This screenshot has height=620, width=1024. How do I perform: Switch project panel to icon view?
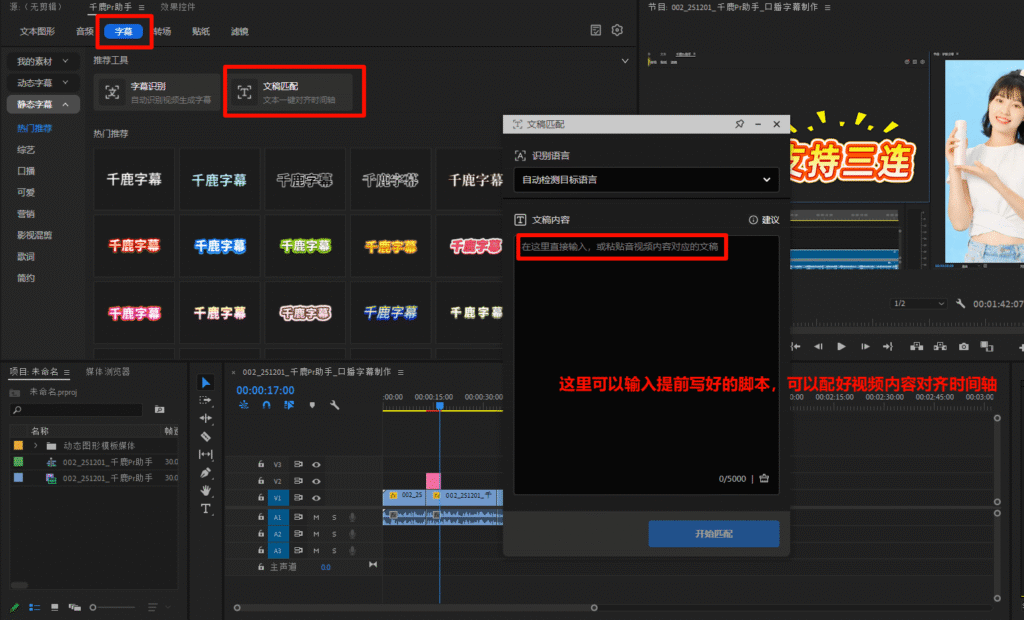(54, 607)
